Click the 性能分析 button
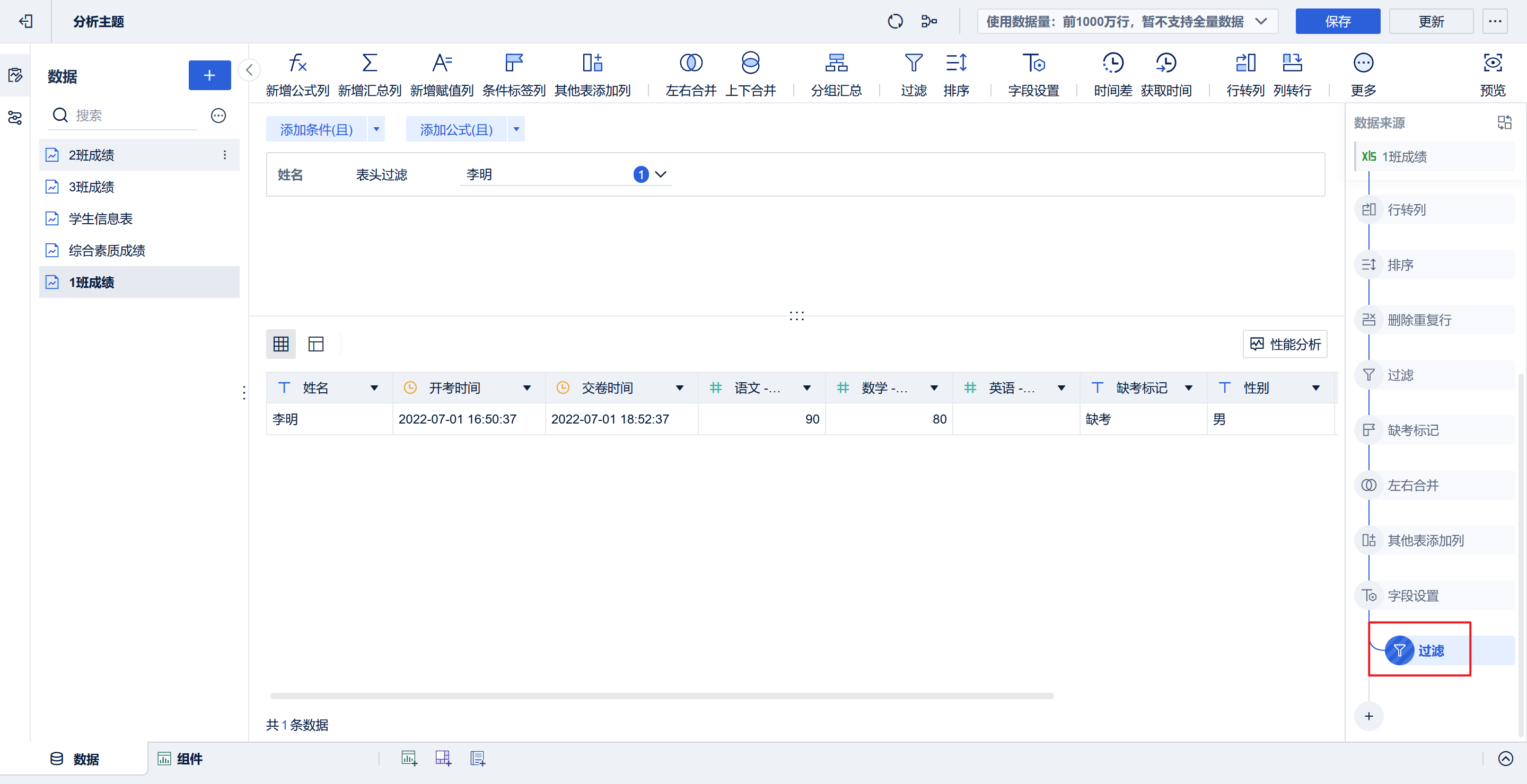1527x784 pixels. pos(1285,345)
